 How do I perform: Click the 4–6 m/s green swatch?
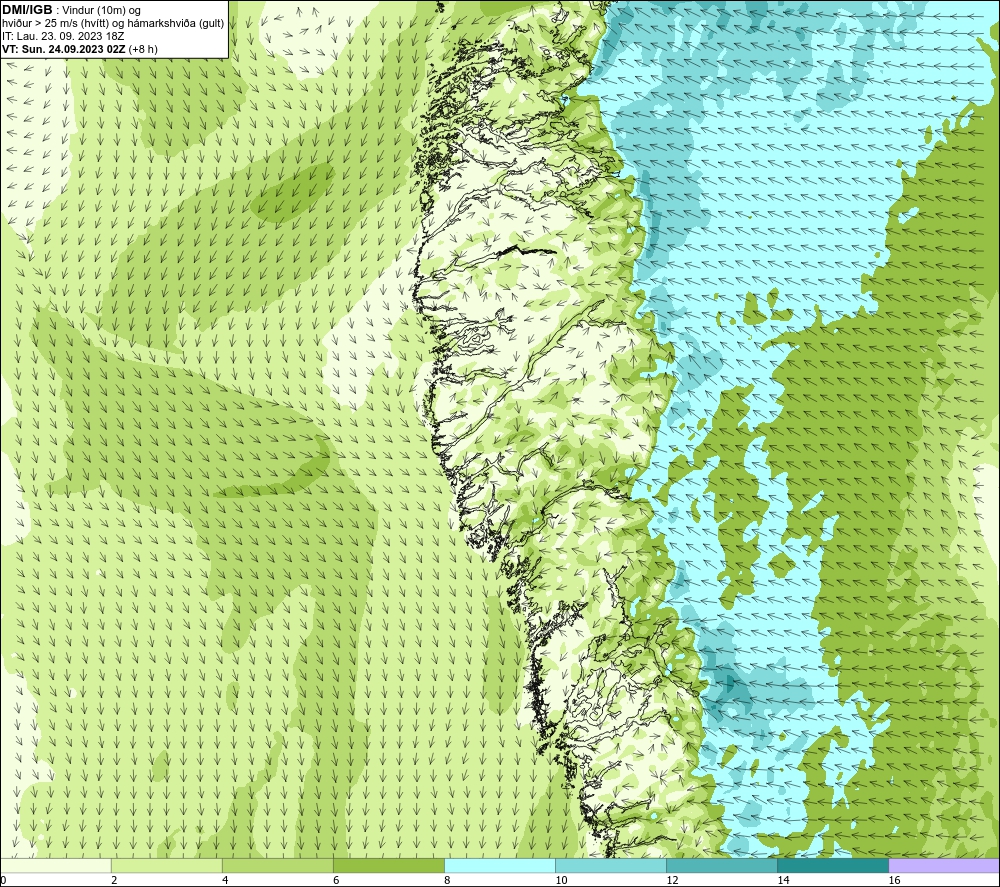[277, 865]
